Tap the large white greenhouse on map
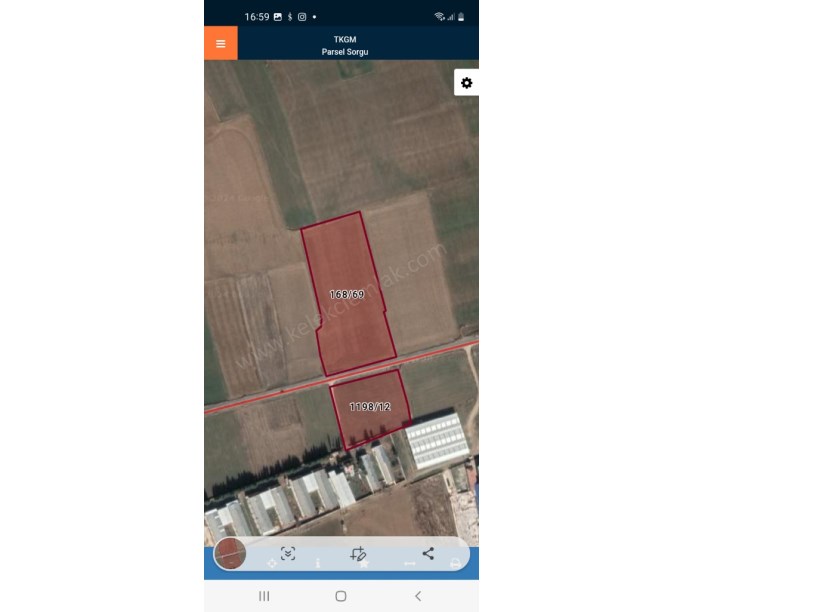This screenshot has width=816, height=612. tap(438, 441)
